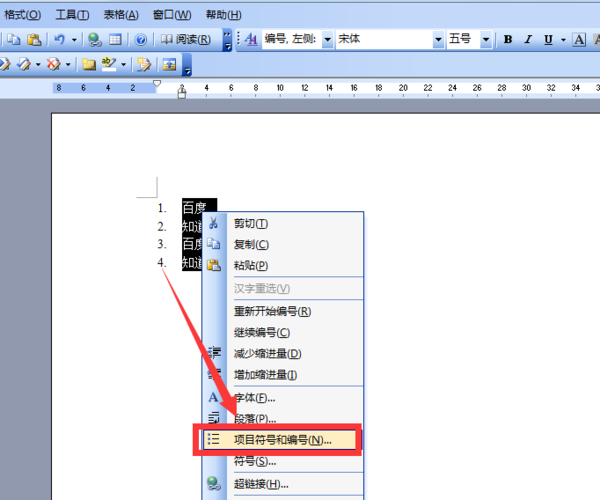
Task: Click the Copy icon in the toolbar
Action: pyautogui.click(x=14, y=39)
